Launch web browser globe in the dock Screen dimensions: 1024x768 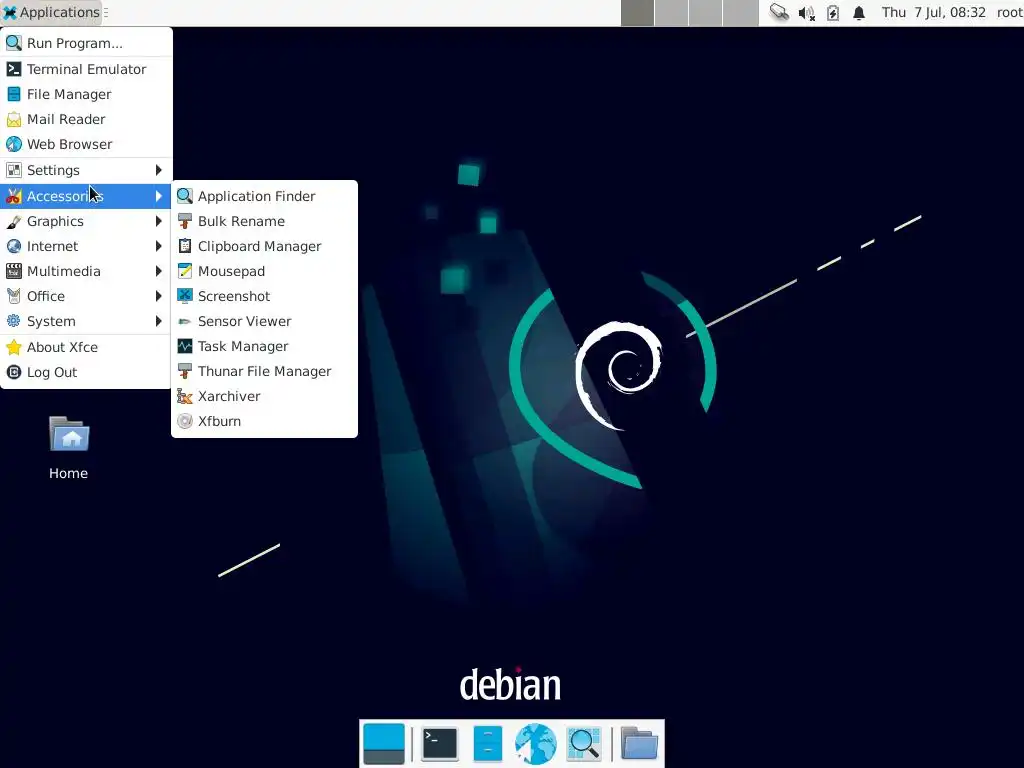[x=536, y=744]
